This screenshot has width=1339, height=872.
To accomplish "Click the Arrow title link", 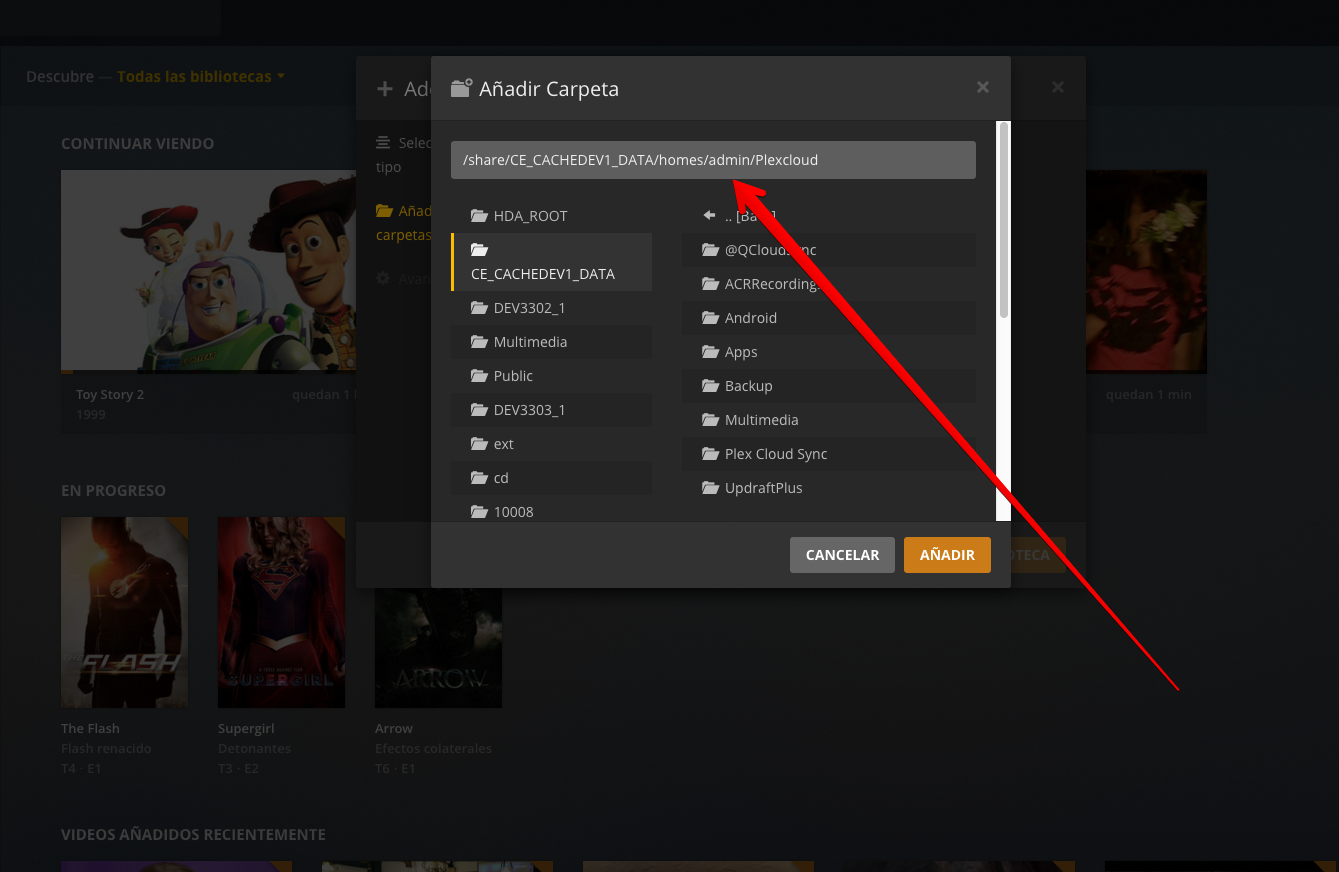I will click(394, 729).
